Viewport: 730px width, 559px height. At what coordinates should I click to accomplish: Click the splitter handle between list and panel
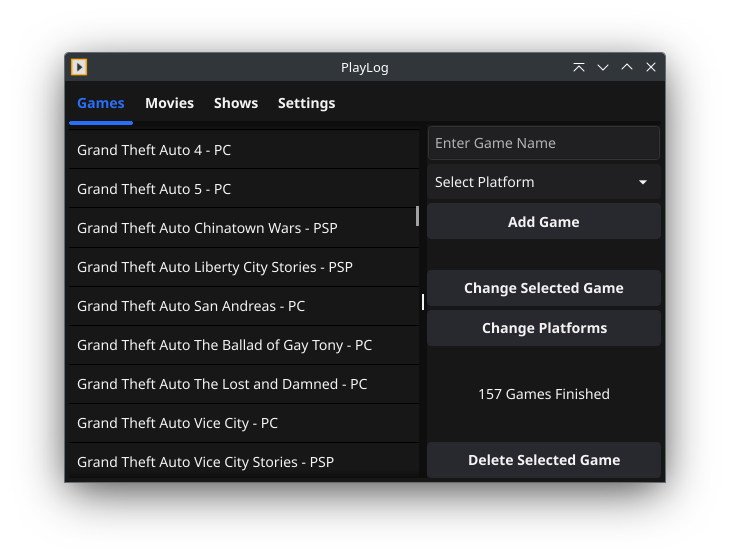coord(423,302)
